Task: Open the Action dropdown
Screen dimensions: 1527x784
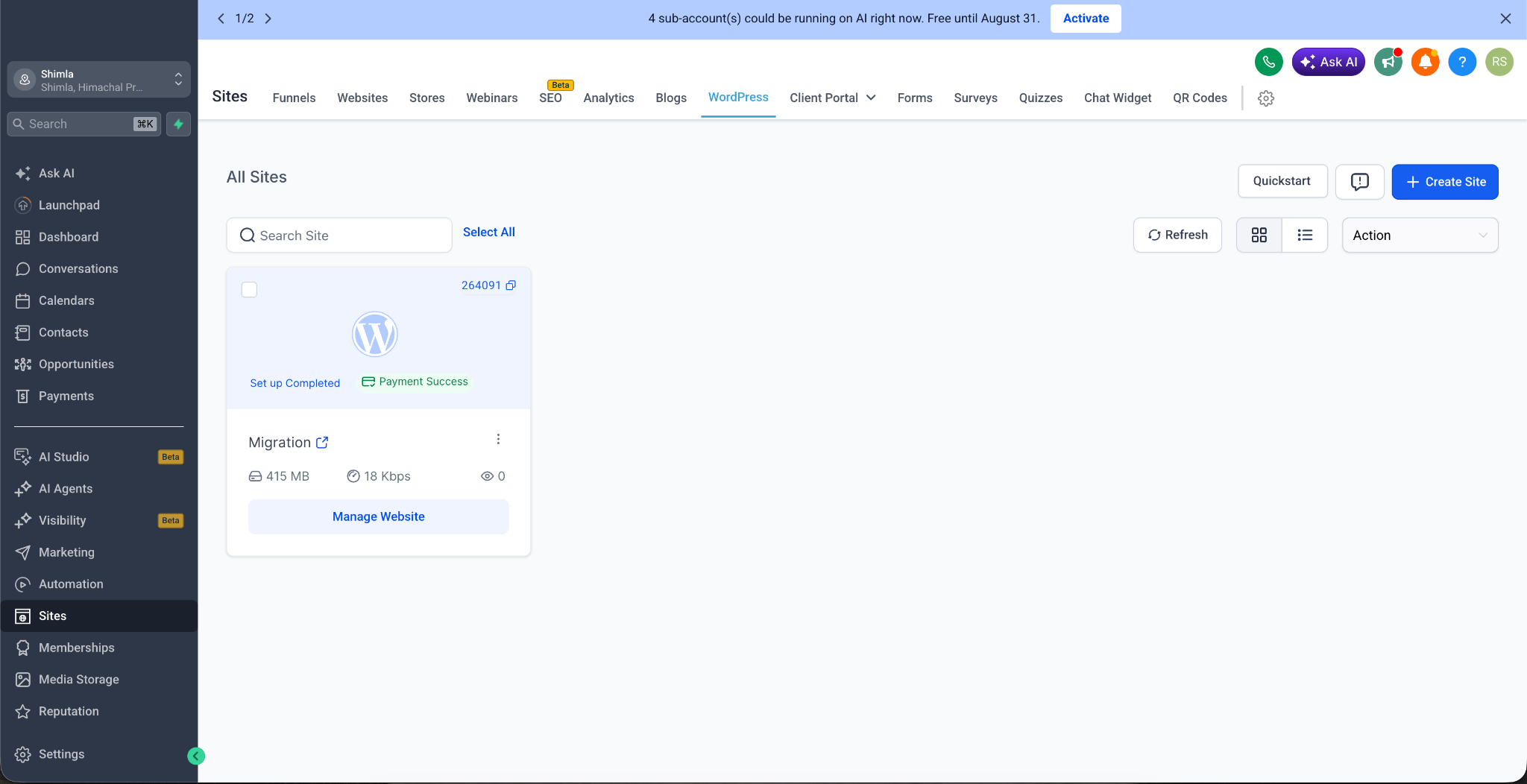Action: pos(1420,235)
